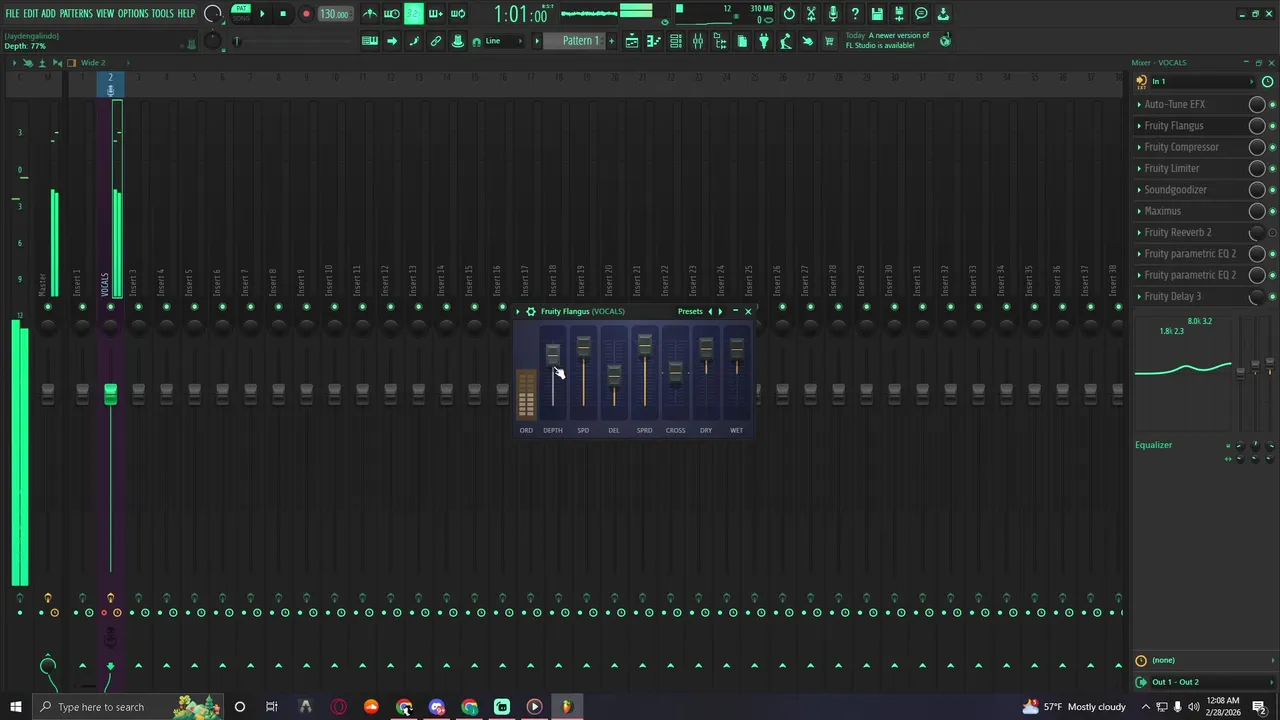Open the FILE menu

pyautogui.click(x=12, y=14)
